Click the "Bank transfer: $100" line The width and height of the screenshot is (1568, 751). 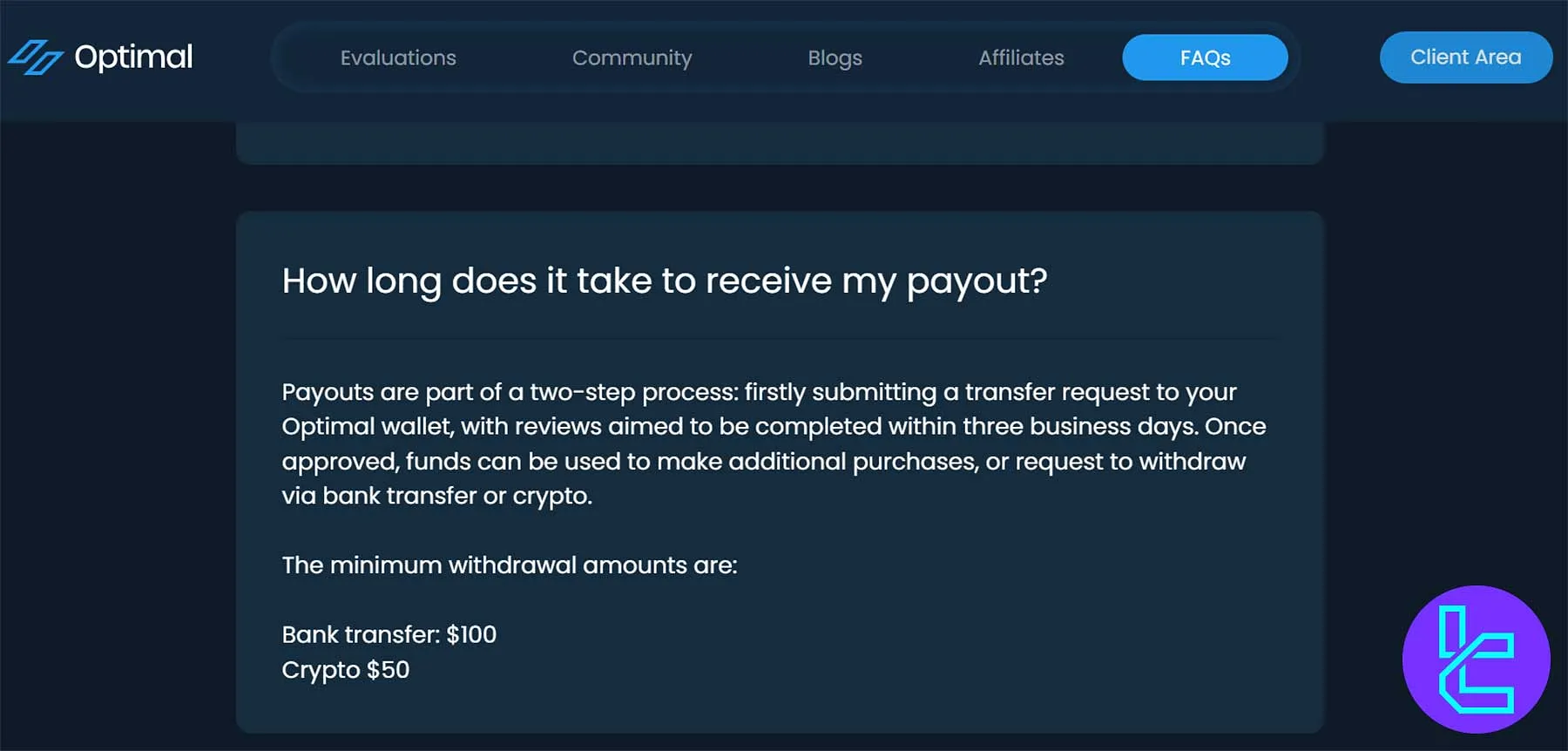pyautogui.click(x=389, y=634)
